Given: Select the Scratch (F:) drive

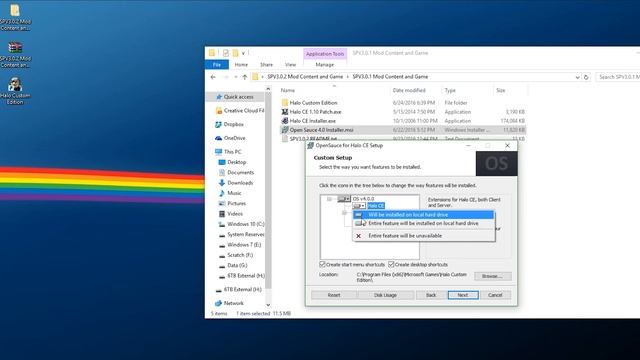Looking at the screenshot, I should tap(240, 255).
